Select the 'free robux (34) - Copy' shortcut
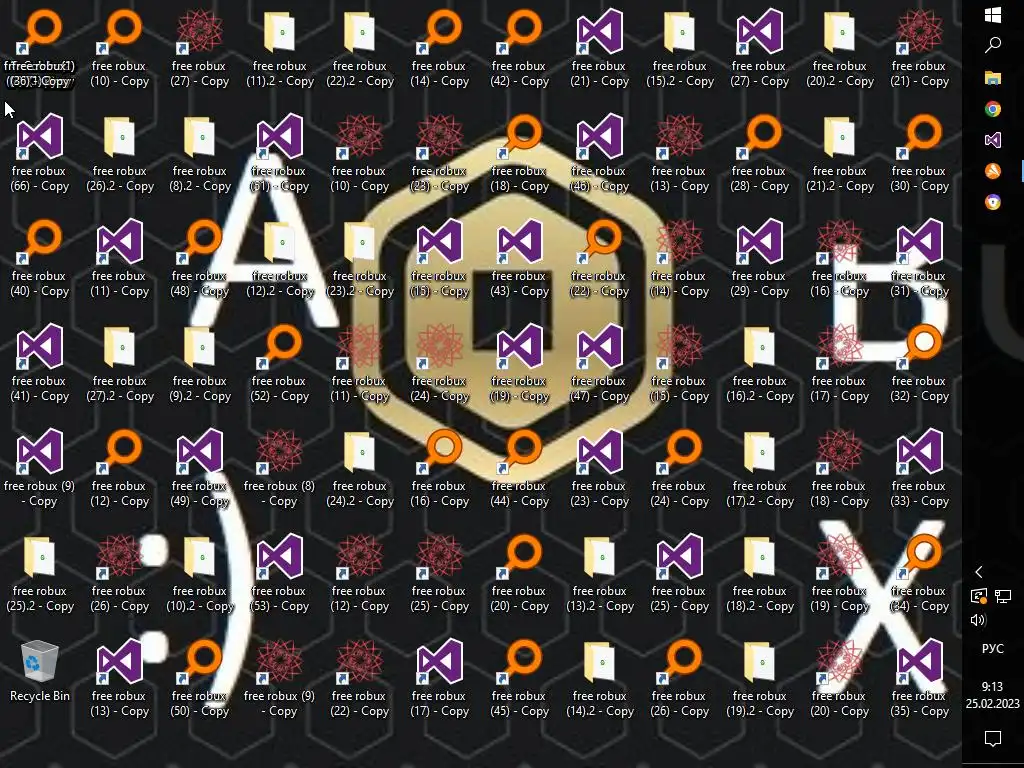Viewport: 1024px width, 768px height. point(920,574)
